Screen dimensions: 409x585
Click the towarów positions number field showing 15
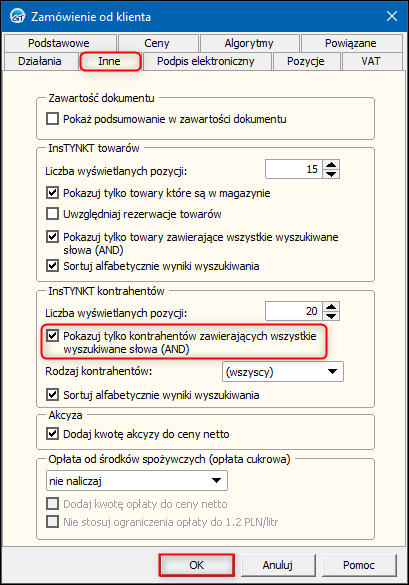tap(294, 169)
